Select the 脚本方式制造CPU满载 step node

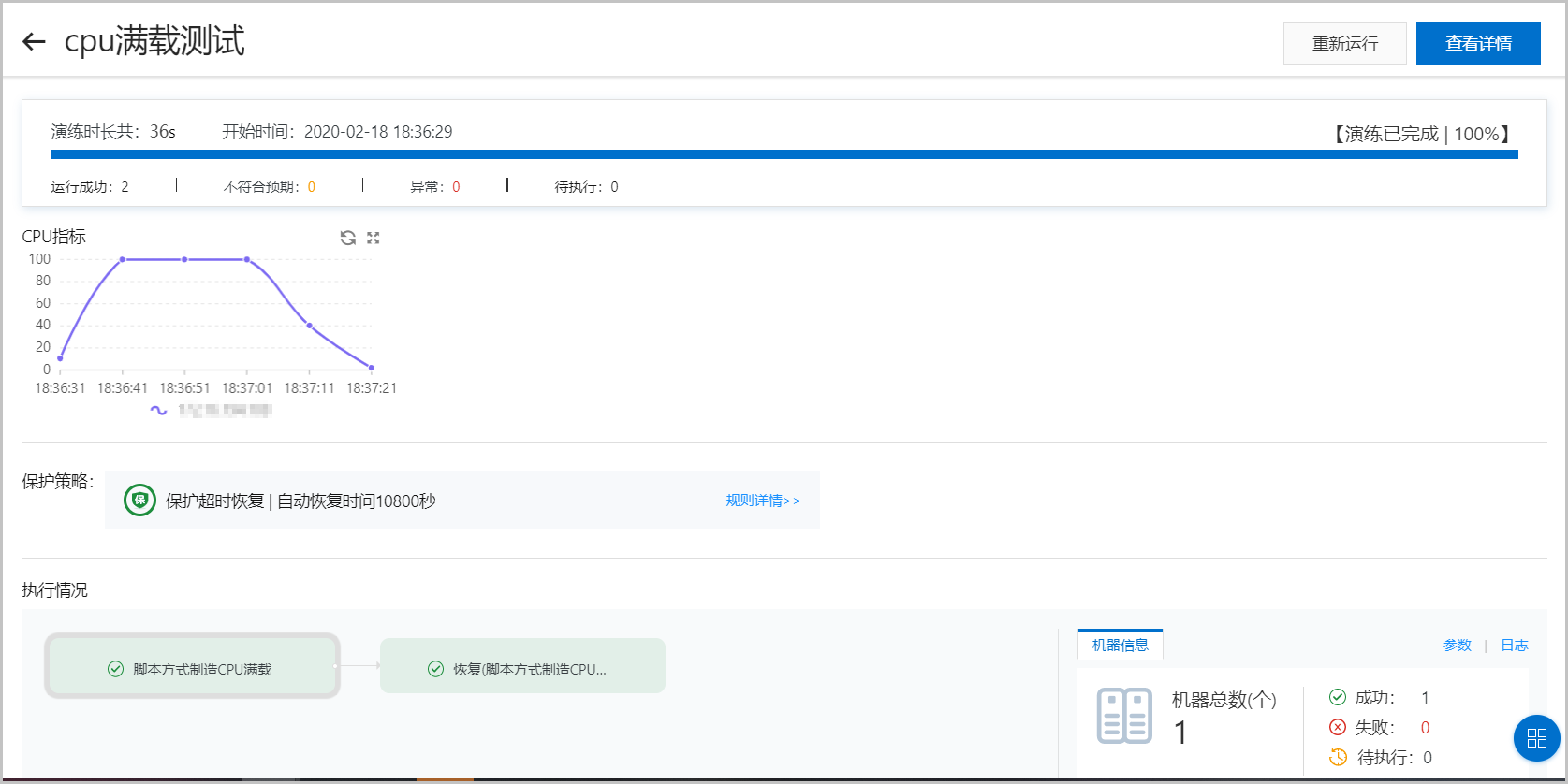[192, 666]
